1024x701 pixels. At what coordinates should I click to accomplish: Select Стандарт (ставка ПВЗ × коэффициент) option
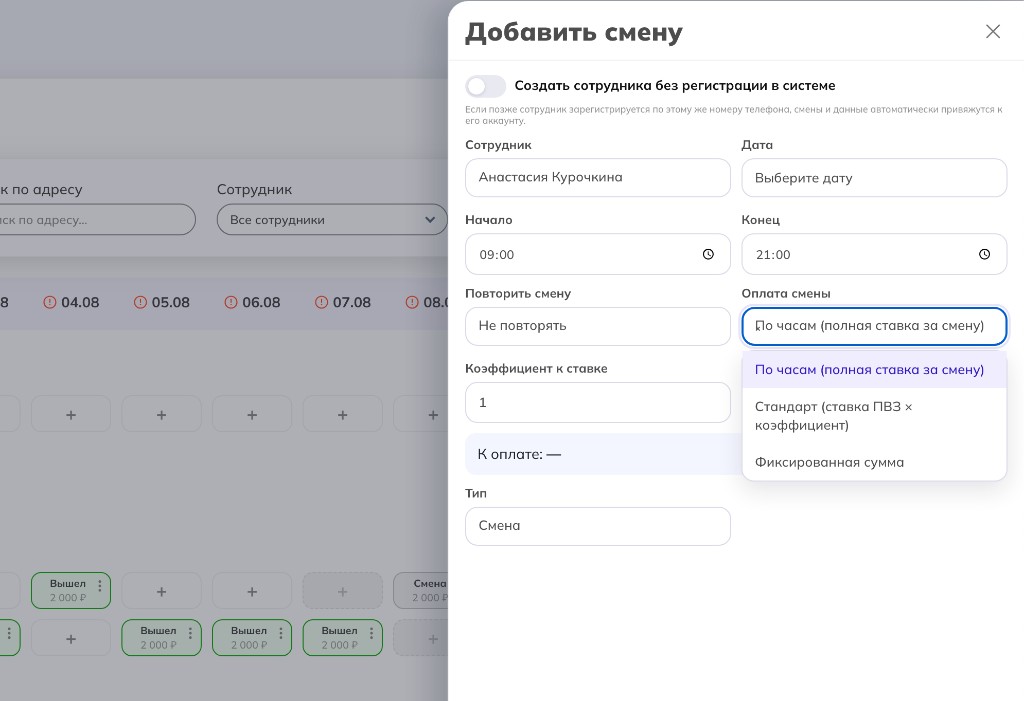[874, 416]
